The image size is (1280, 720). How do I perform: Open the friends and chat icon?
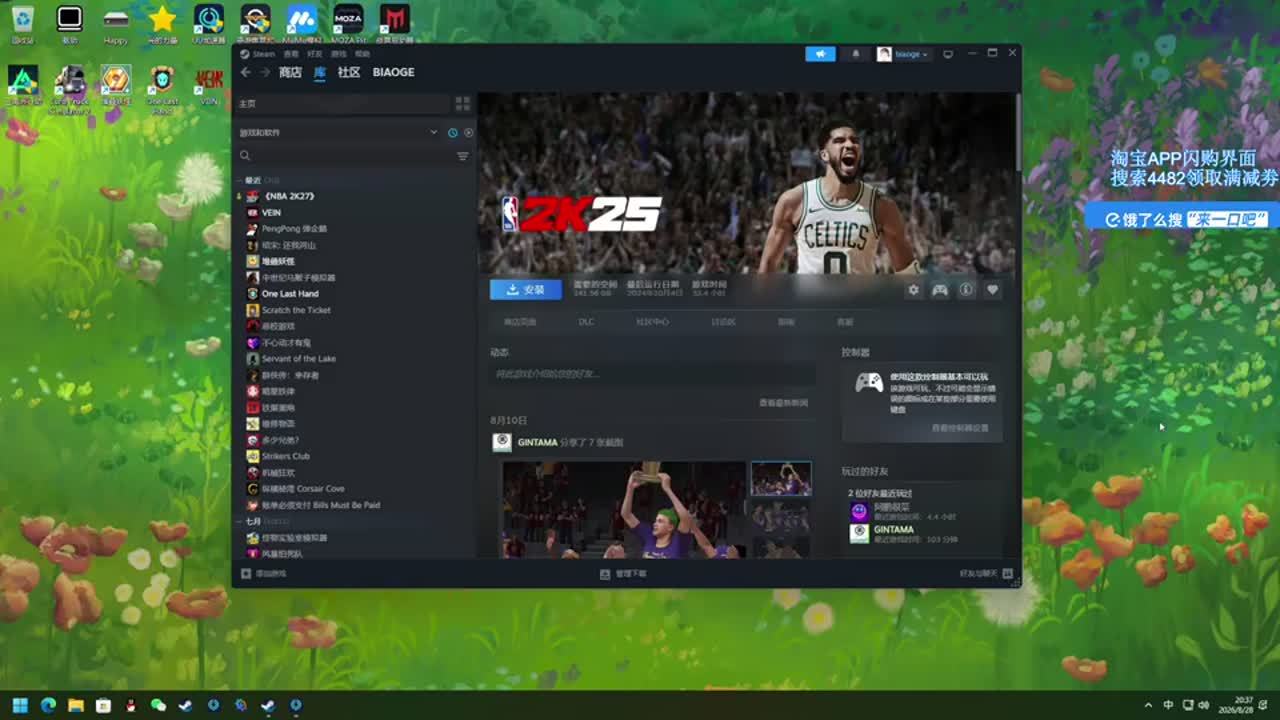click(x=1007, y=574)
